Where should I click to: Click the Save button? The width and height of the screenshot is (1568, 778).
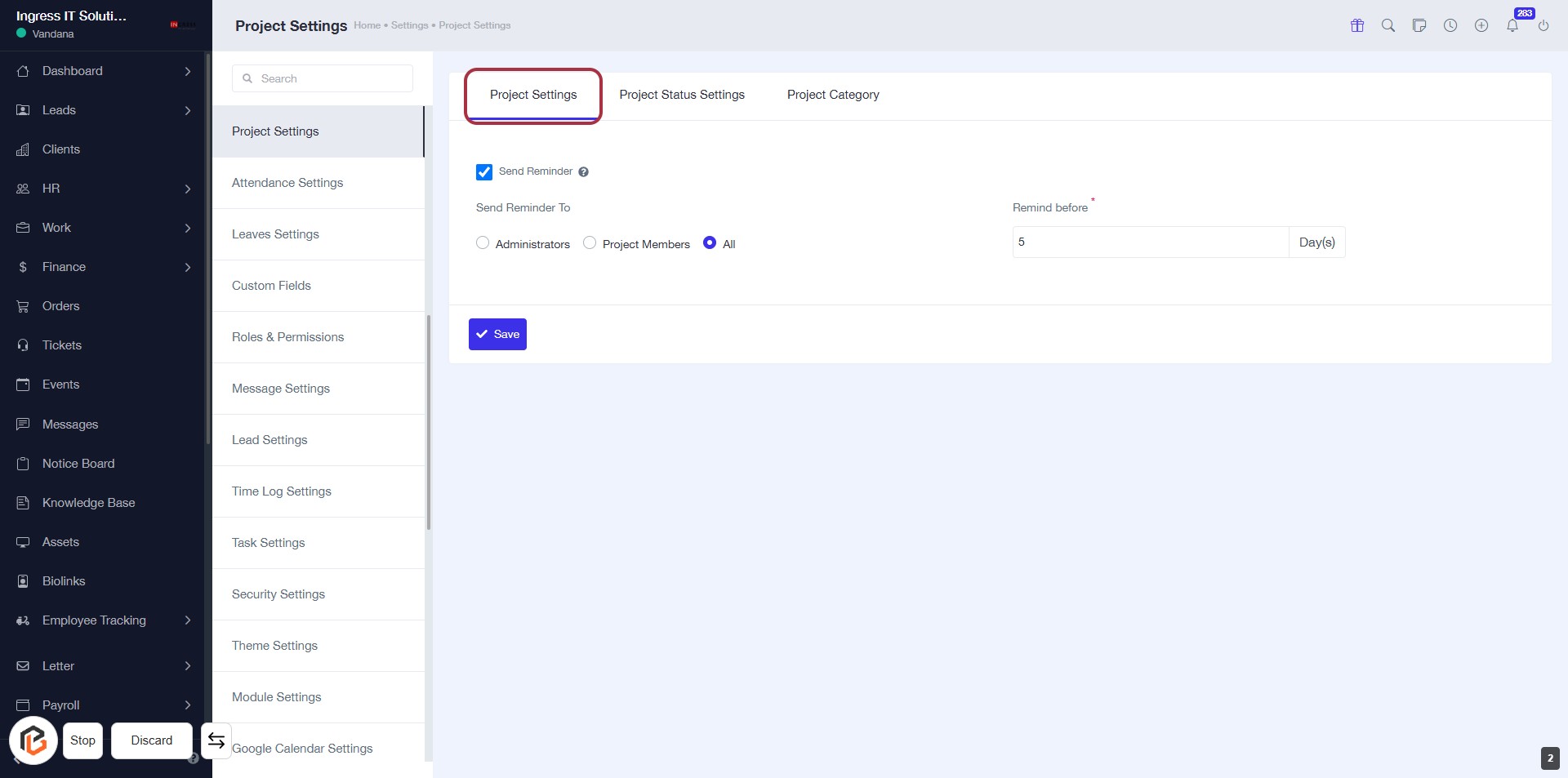click(x=497, y=334)
